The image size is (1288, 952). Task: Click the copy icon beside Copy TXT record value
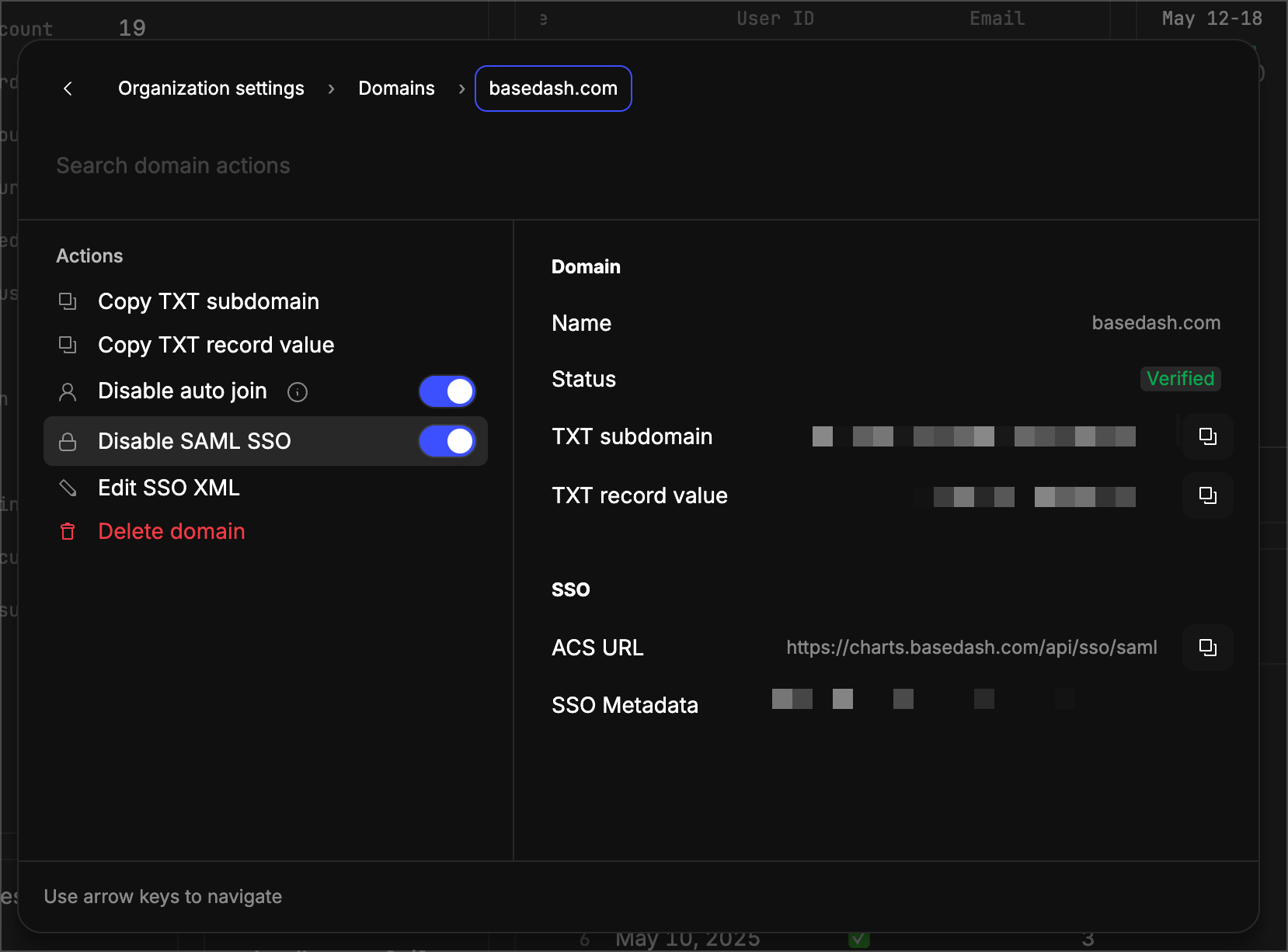68,345
